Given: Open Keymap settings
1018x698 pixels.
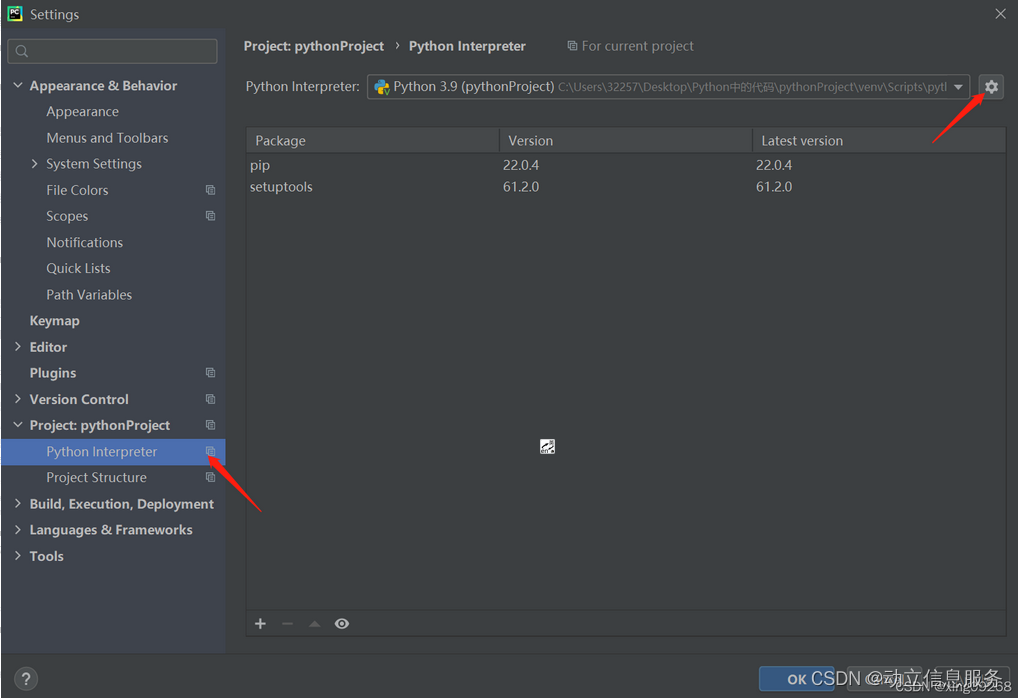Looking at the screenshot, I should tap(55, 321).
